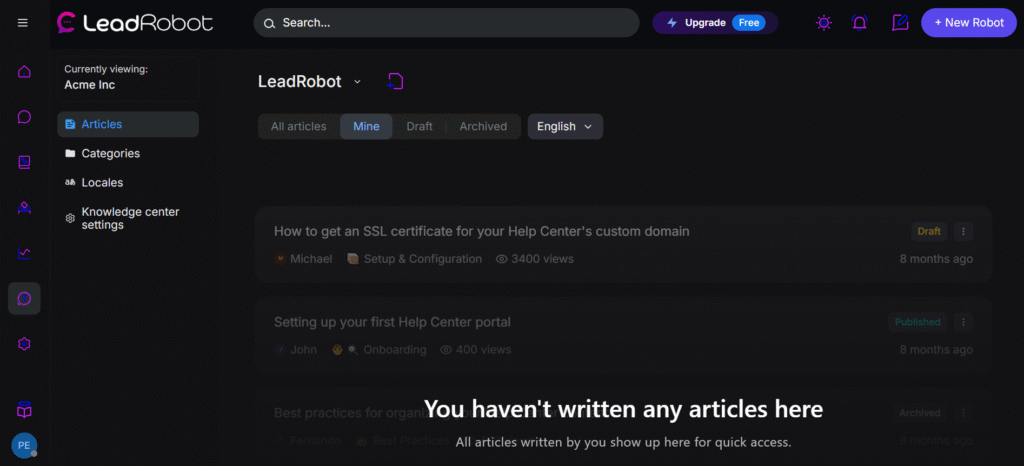Open the book sidebar icon in the left rail
Image resolution: width=1024 pixels, height=466 pixels.
pos(24,163)
